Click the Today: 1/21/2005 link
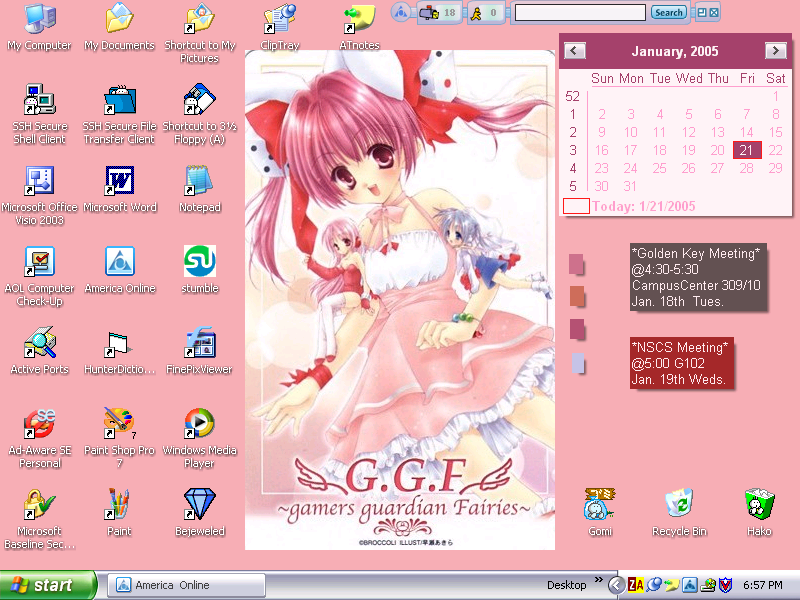800x600 pixels. tap(643, 206)
